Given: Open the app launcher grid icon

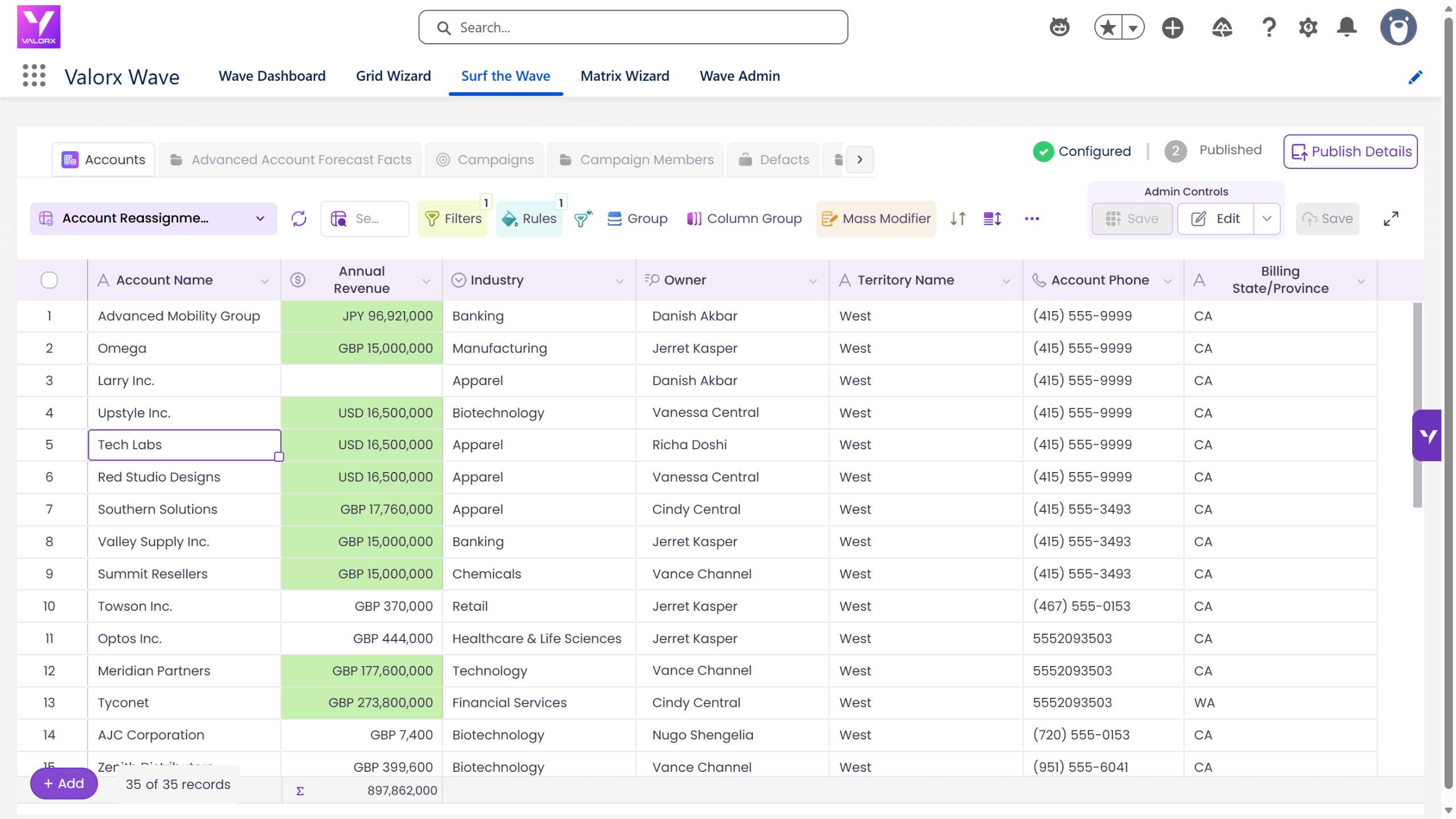Looking at the screenshot, I should 34,76.
